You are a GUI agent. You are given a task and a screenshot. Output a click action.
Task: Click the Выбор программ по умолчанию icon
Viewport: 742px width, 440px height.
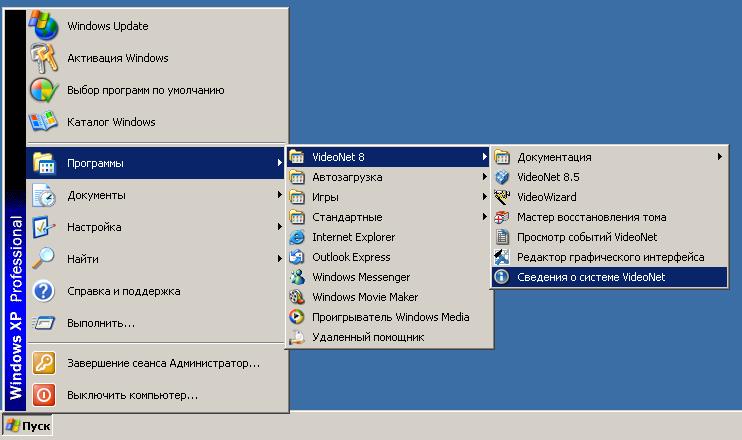tap(44, 90)
